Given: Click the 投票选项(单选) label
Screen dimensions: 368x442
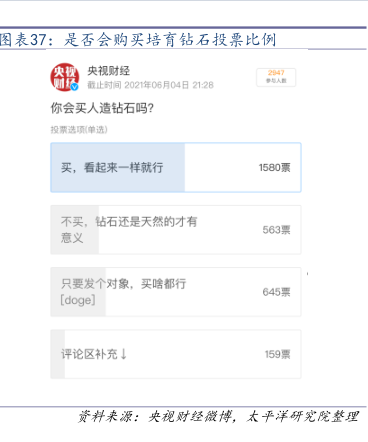Looking at the screenshot, I should coord(79,130).
